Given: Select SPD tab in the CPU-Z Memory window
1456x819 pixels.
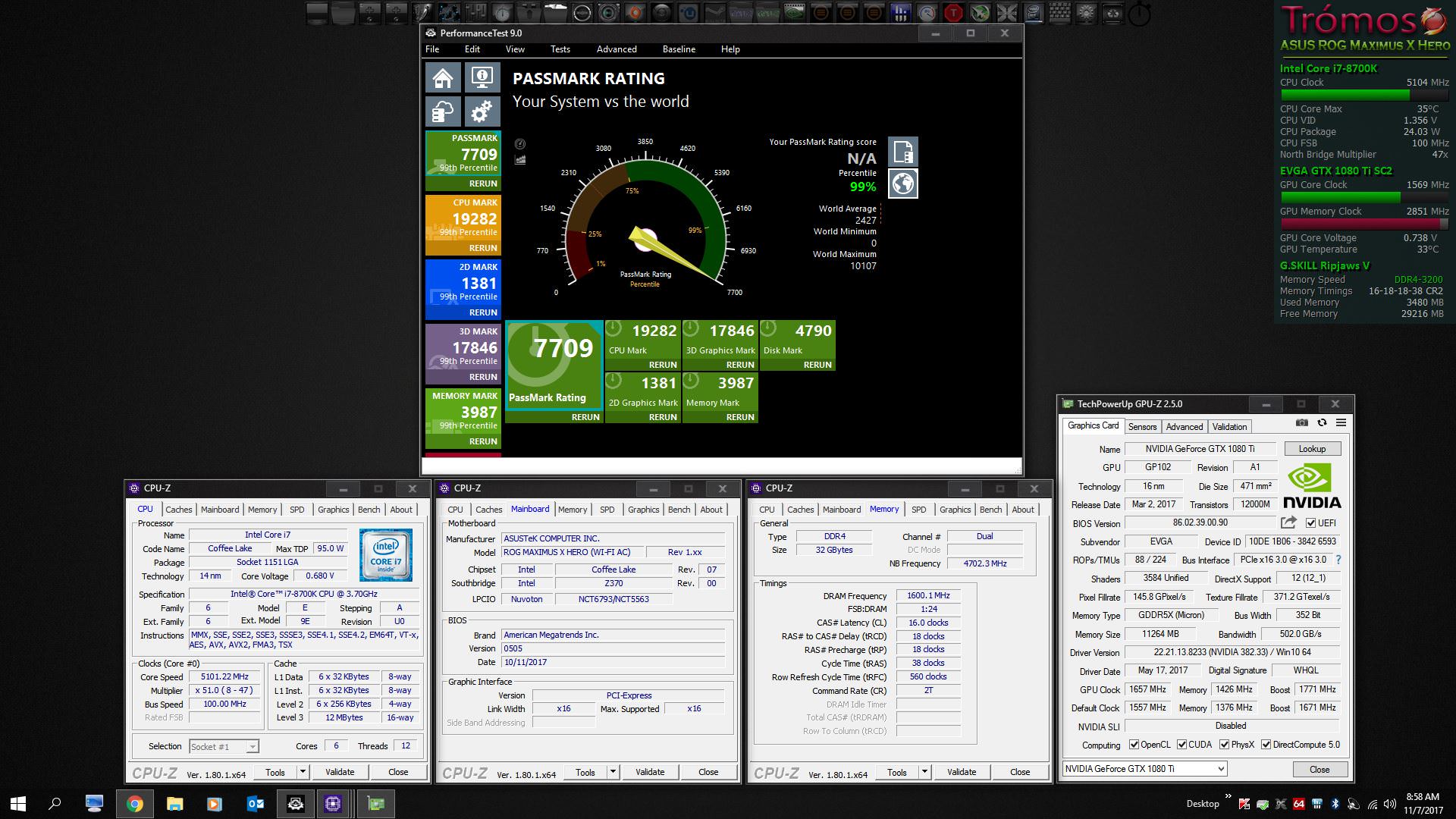Looking at the screenshot, I should [919, 510].
